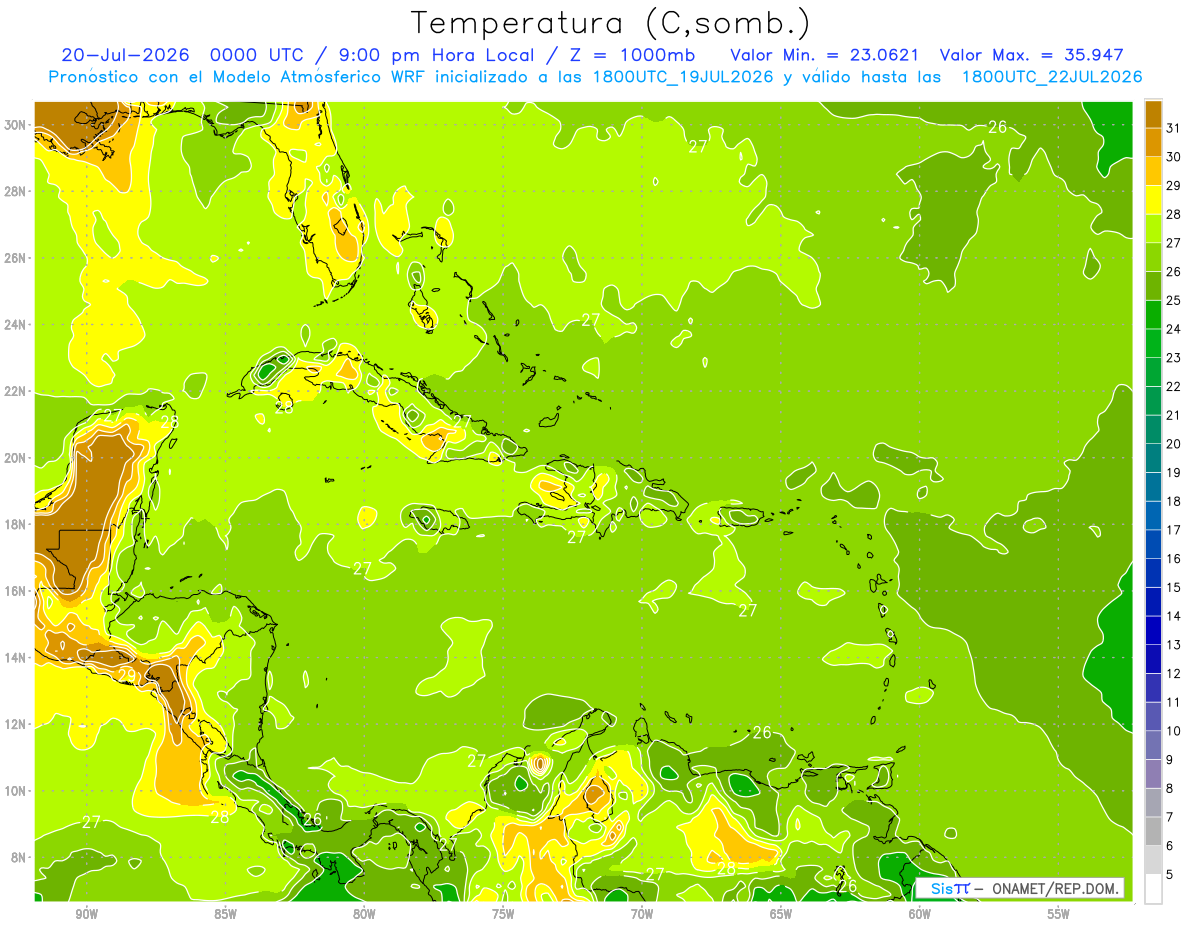Click the '26N' latitude axis label
The width and height of the screenshot is (1200, 927).
coord(15,258)
